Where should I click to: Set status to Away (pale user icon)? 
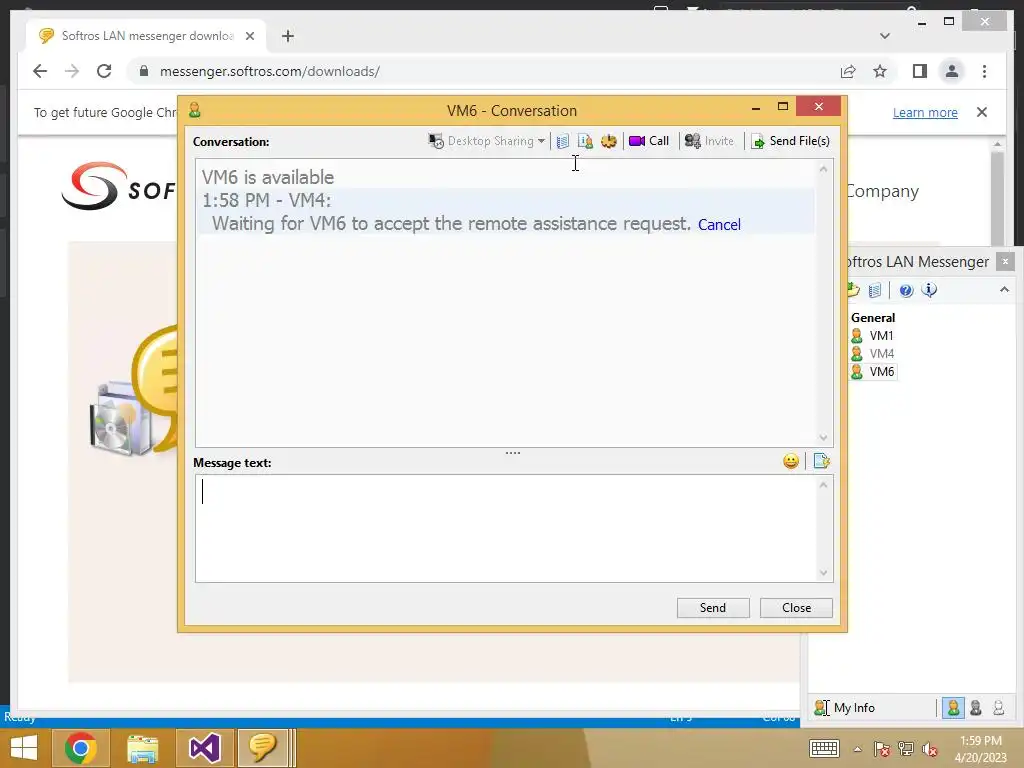click(x=999, y=708)
